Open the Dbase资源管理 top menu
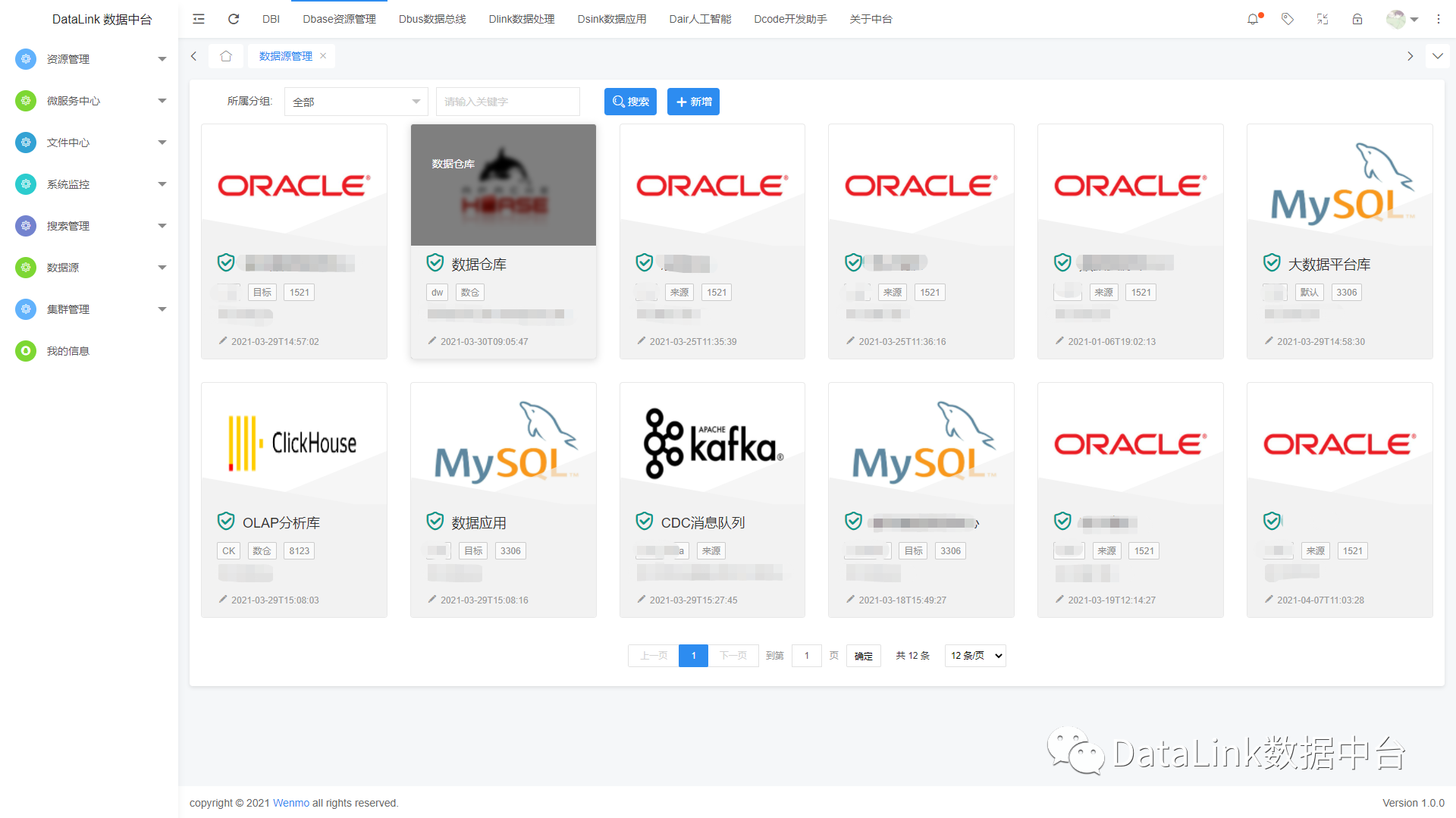 [x=339, y=19]
